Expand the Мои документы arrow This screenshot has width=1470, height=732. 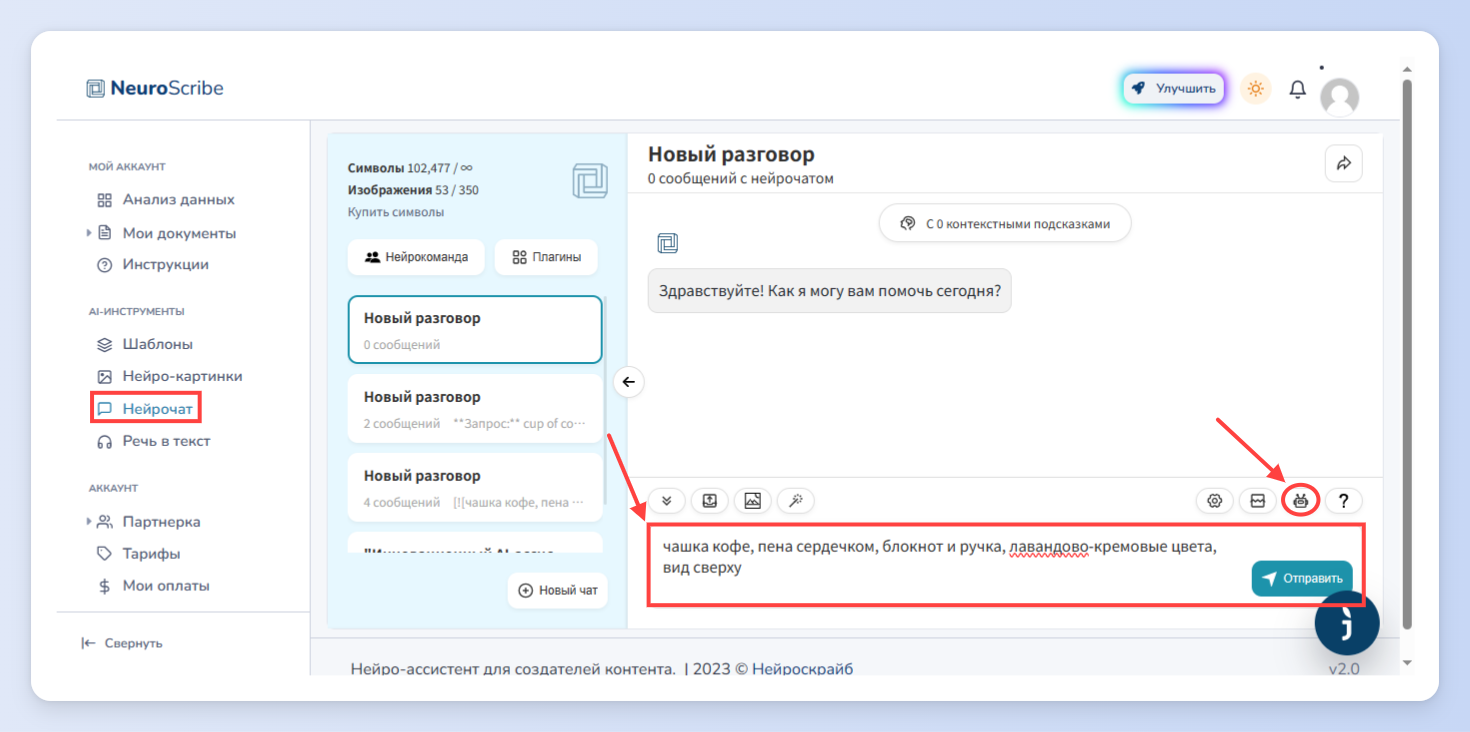[x=89, y=233]
